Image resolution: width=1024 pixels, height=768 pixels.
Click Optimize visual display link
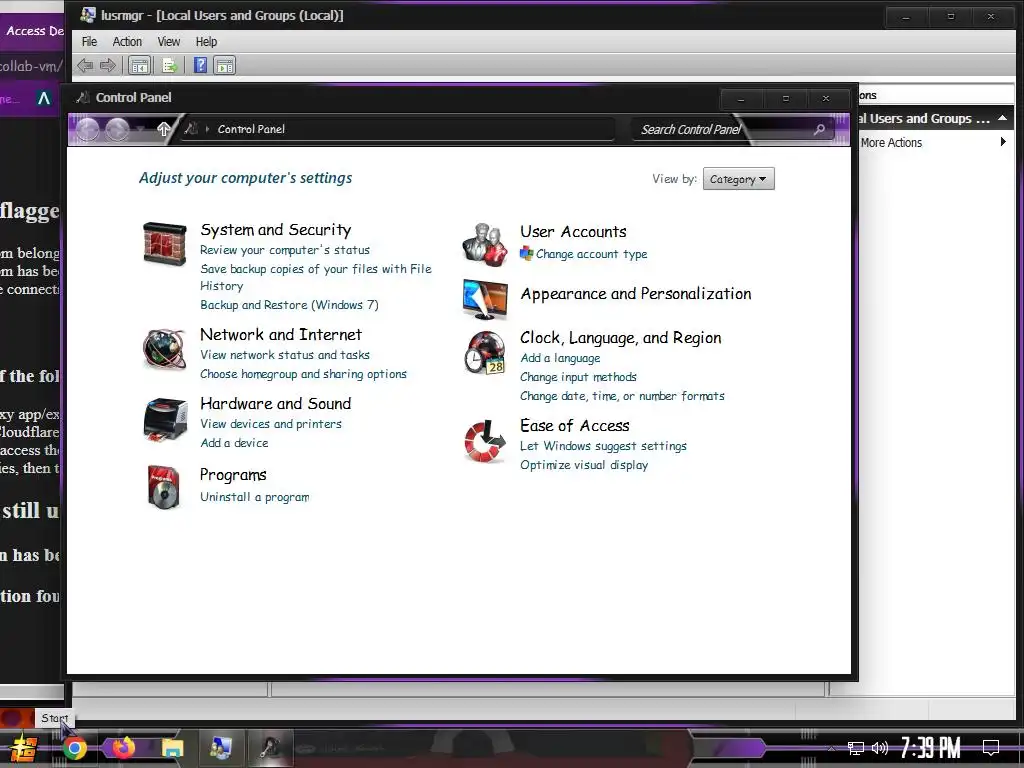pos(584,465)
